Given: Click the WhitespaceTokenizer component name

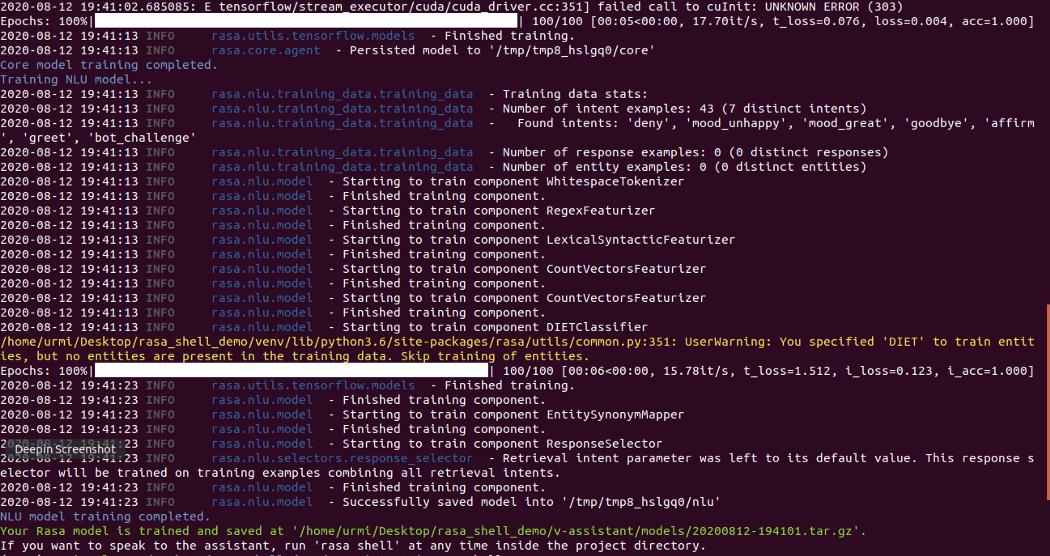Looking at the screenshot, I should [x=614, y=182].
